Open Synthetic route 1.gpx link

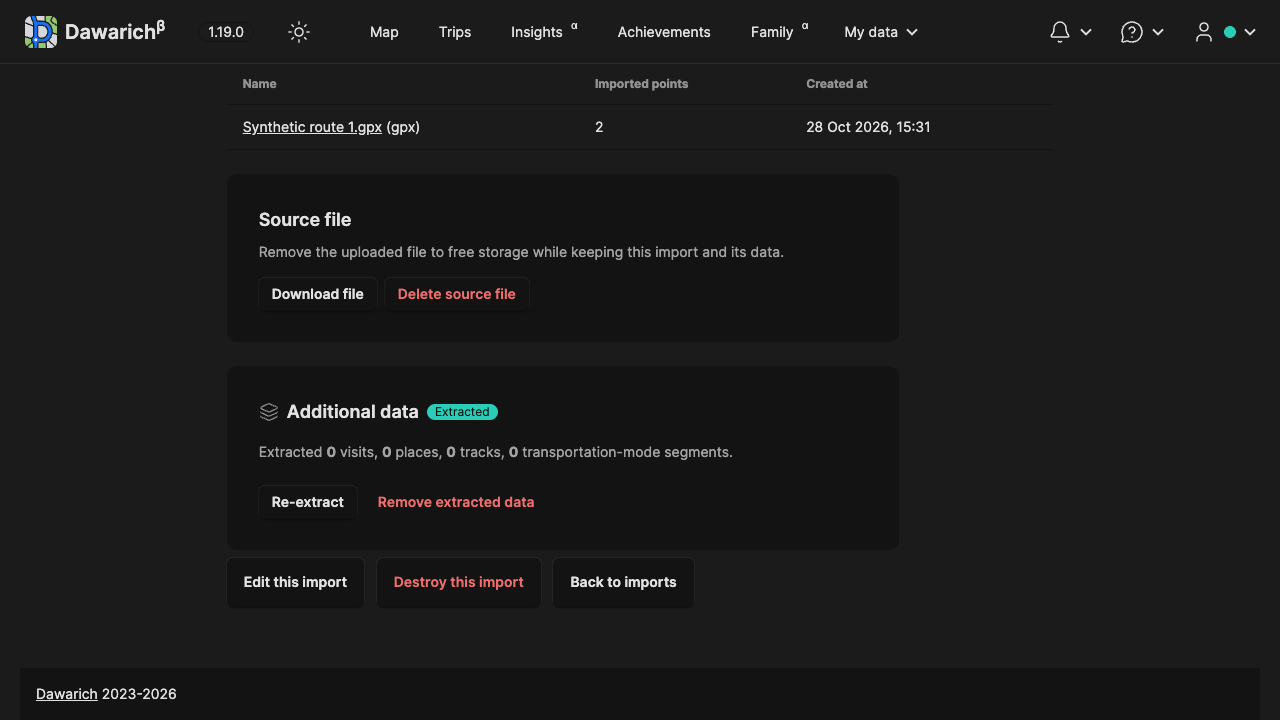click(x=312, y=127)
